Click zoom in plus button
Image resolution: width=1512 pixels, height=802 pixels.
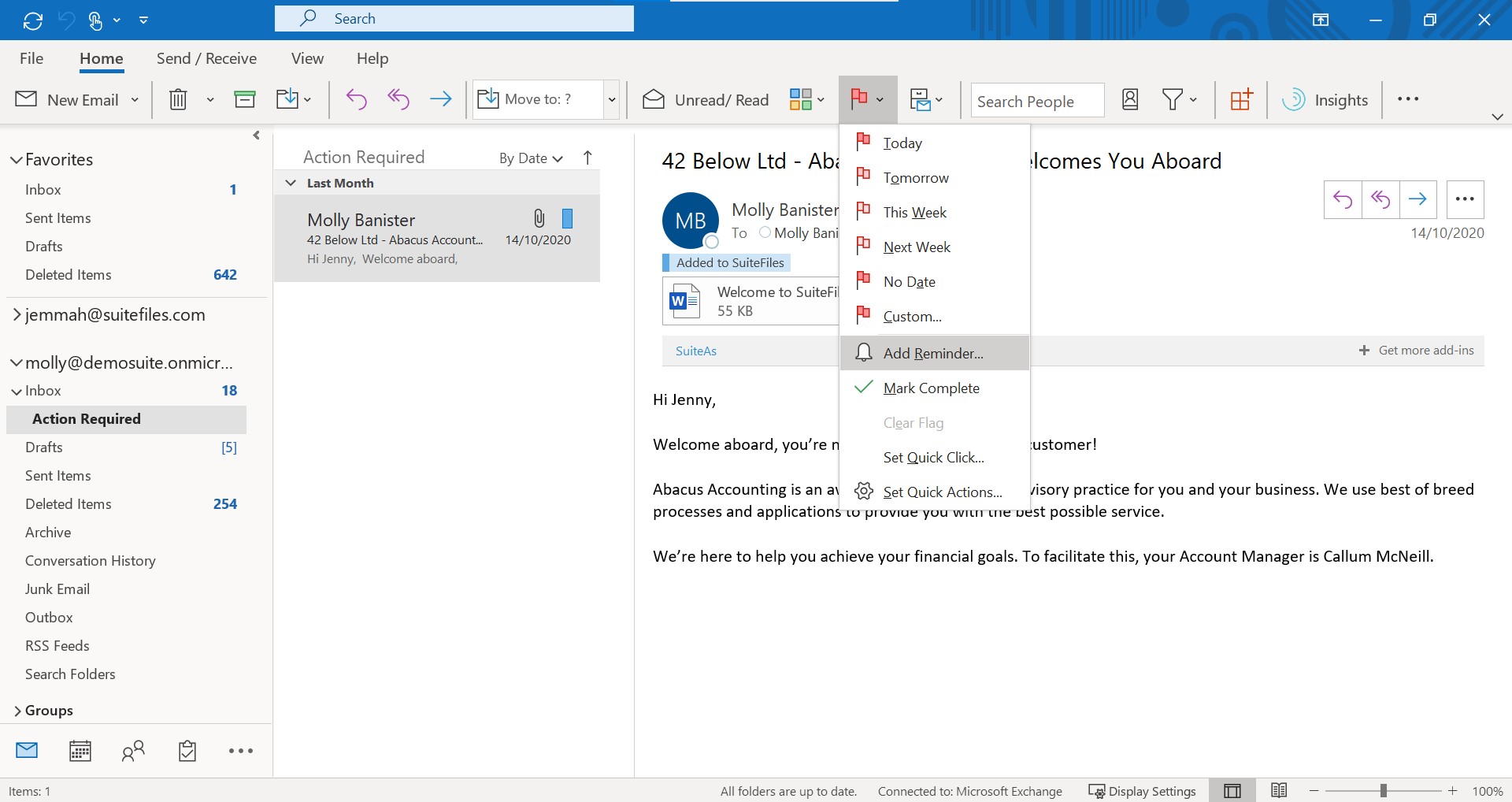[1452, 791]
